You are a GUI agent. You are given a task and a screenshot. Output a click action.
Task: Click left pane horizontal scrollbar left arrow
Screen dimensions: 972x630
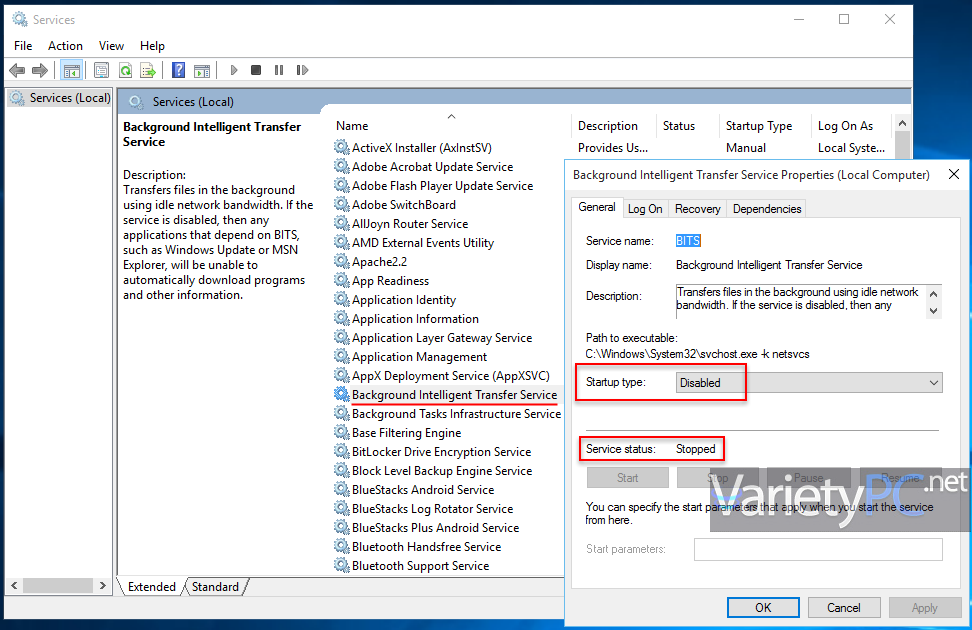coord(14,585)
